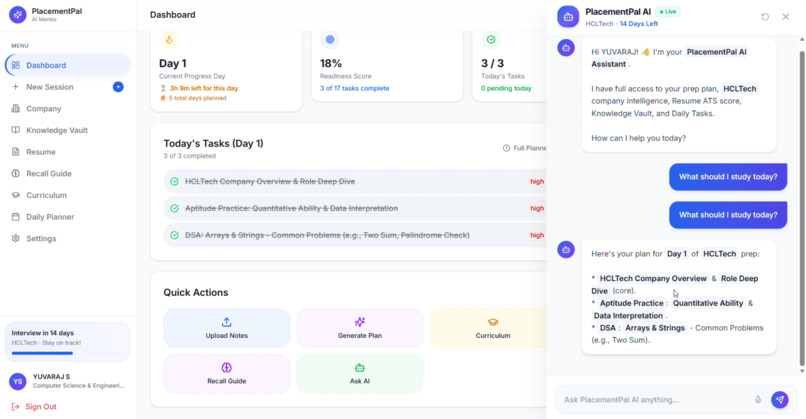This screenshot has height=419, width=806.
Task: Click the 3 of 17 tasks complete link
Action: [x=355, y=88]
